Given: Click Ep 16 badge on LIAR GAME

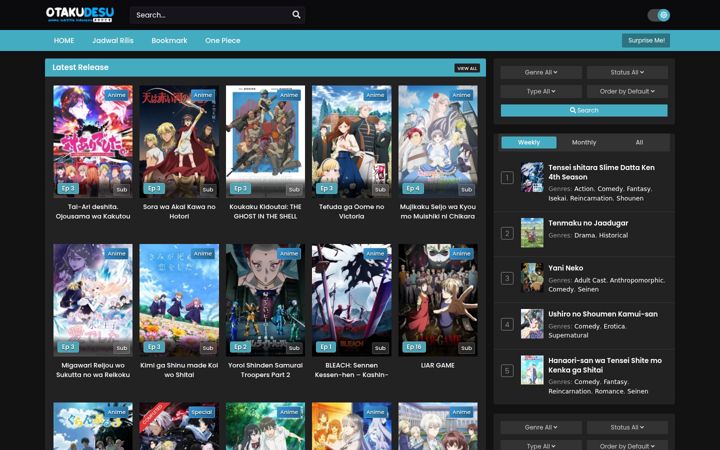Looking at the screenshot, I should (x=414, y=347).
